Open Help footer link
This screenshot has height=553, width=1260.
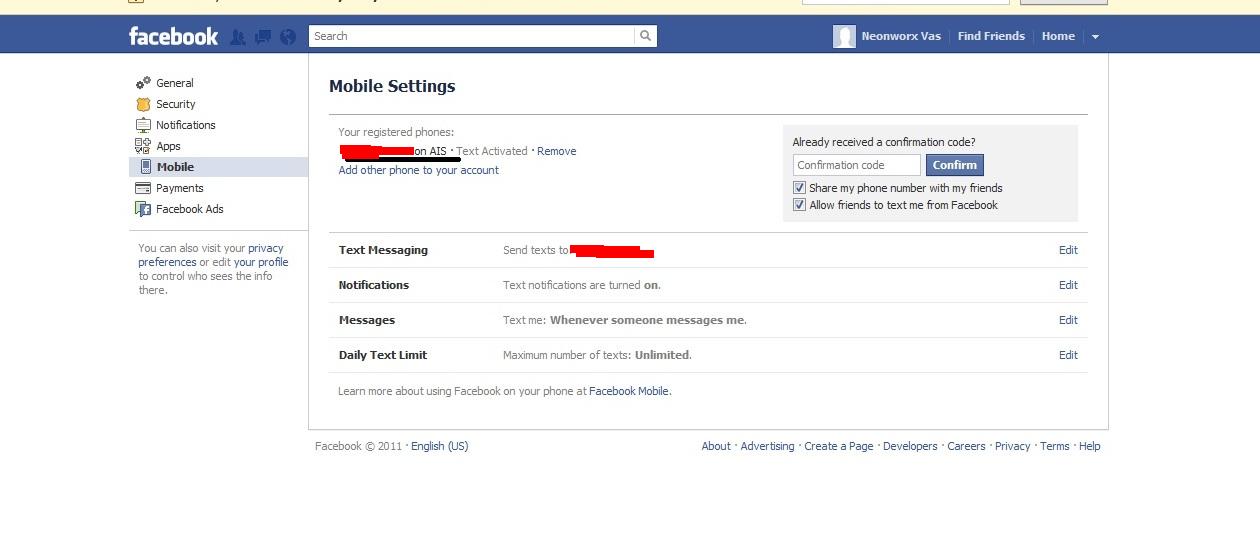tap(1090, 446)
